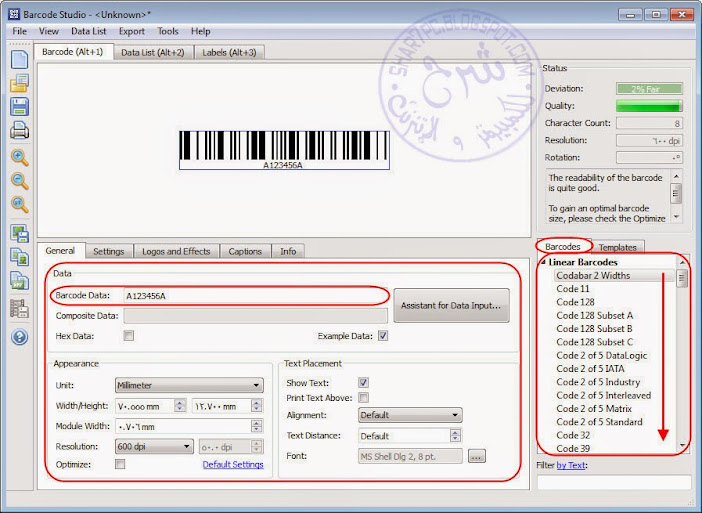Open the Info tab
Viewport: 702px width, 513px height.
tap(288, 252)
